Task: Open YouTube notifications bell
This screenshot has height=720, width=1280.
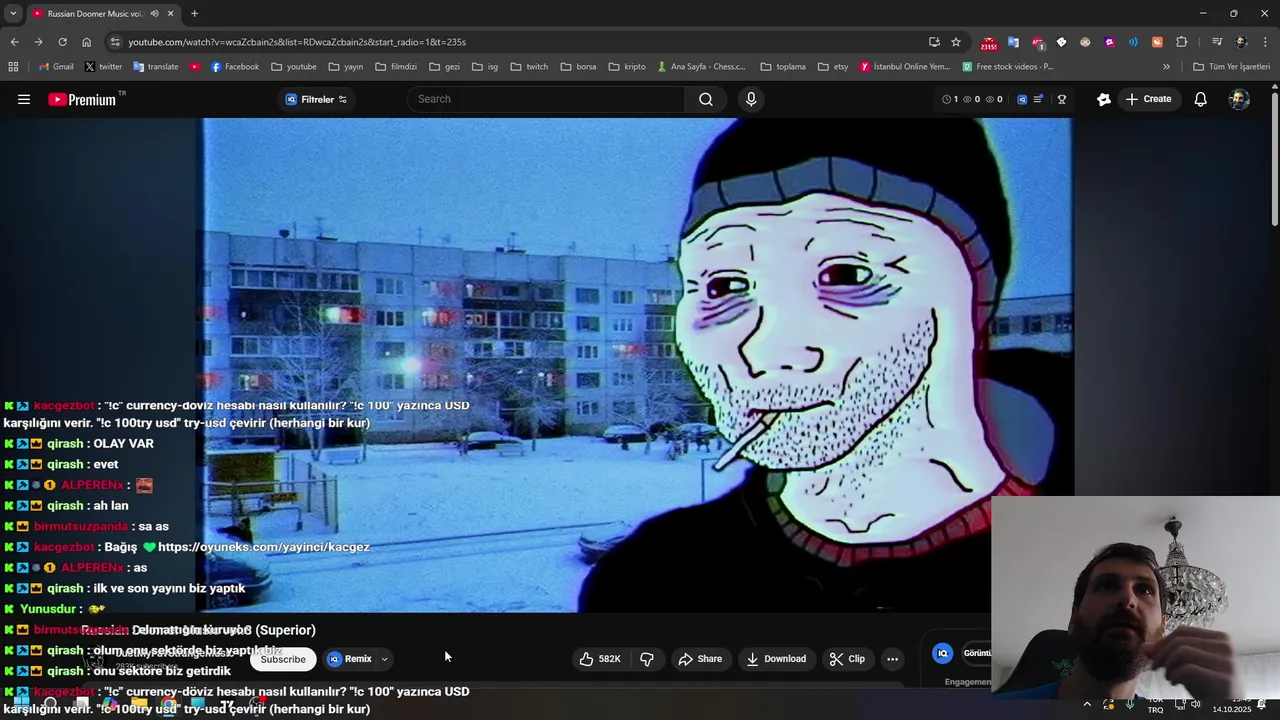Action: (1201, 99)
